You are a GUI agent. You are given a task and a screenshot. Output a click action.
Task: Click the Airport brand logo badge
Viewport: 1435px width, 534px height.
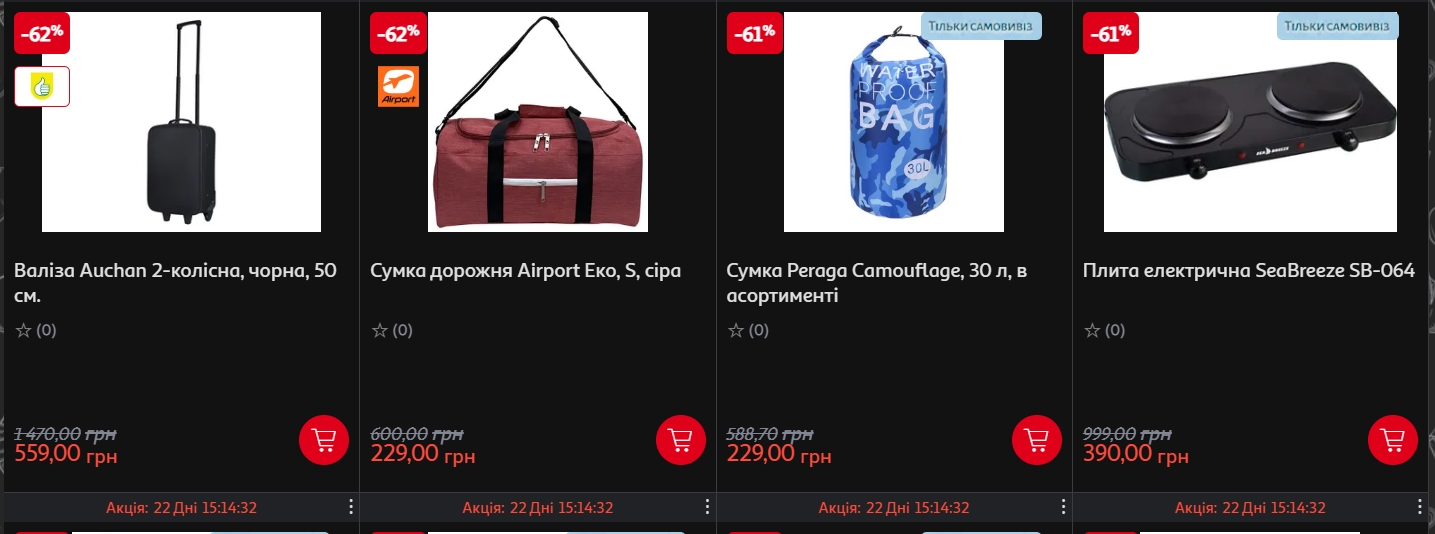click(x=398, y=86)
